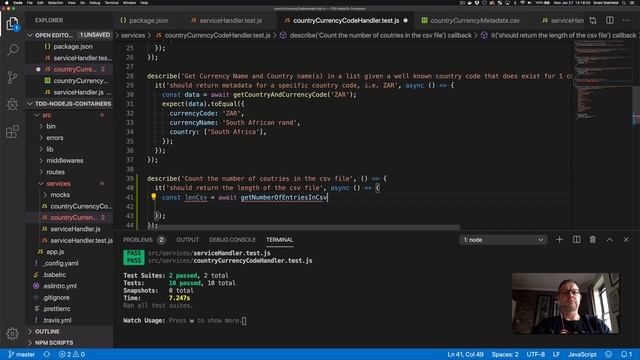Synchronize changes in status bar

coord(47,354)
